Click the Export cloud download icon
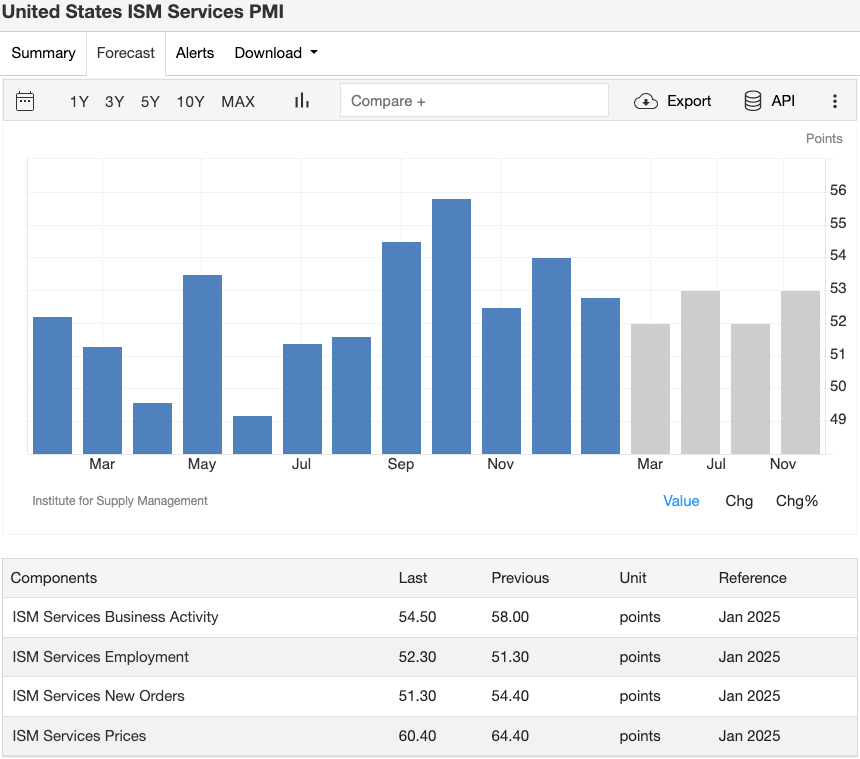This screenshot has height=759, width=860. (x=646, y=101)
